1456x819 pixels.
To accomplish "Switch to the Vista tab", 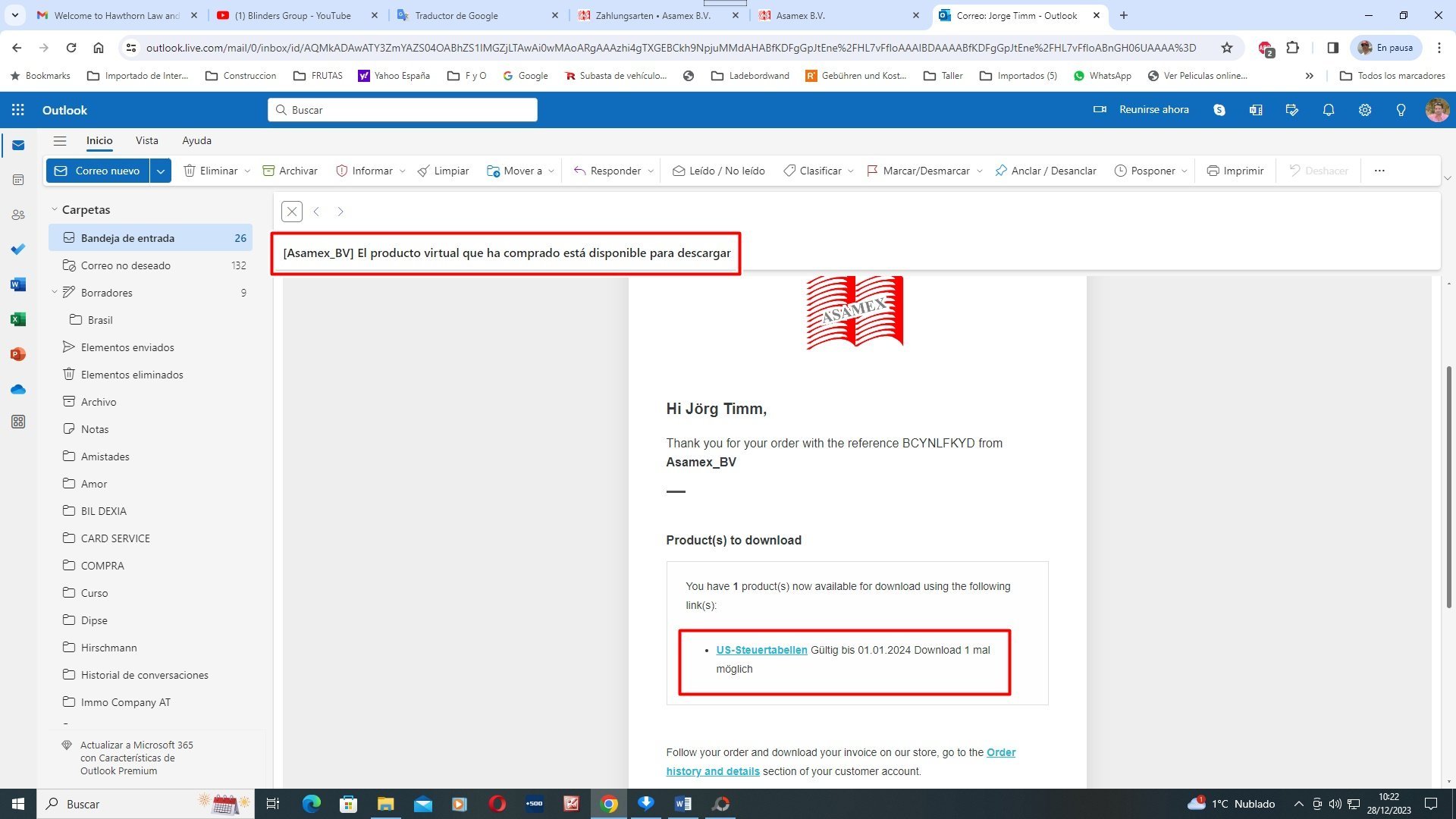I will [146, 140].
